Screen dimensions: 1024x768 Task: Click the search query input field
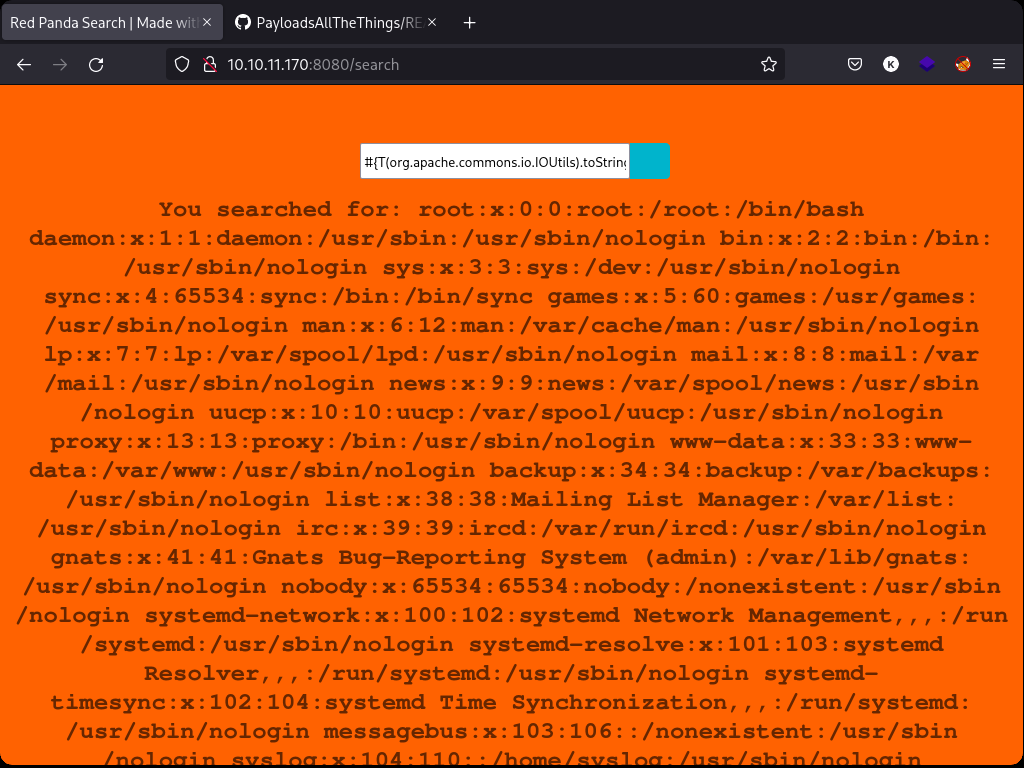495,162
